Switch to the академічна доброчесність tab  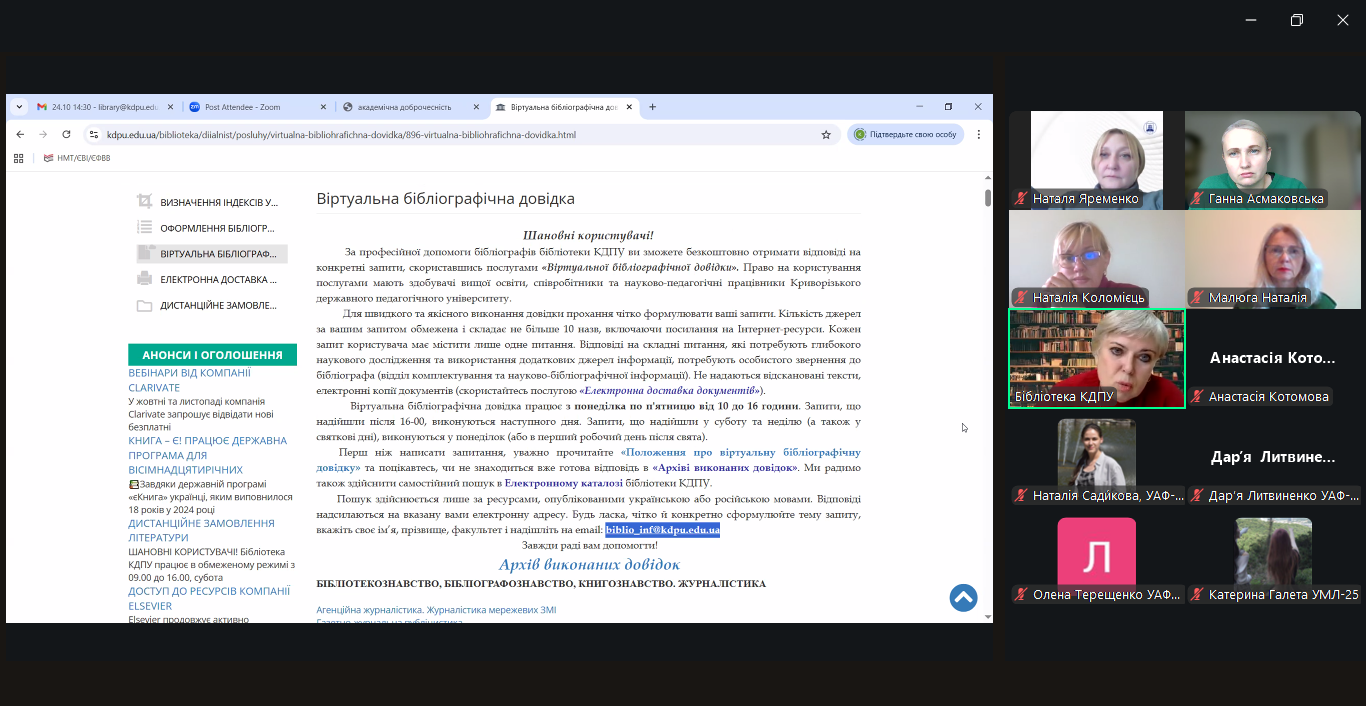pos(410,107)
